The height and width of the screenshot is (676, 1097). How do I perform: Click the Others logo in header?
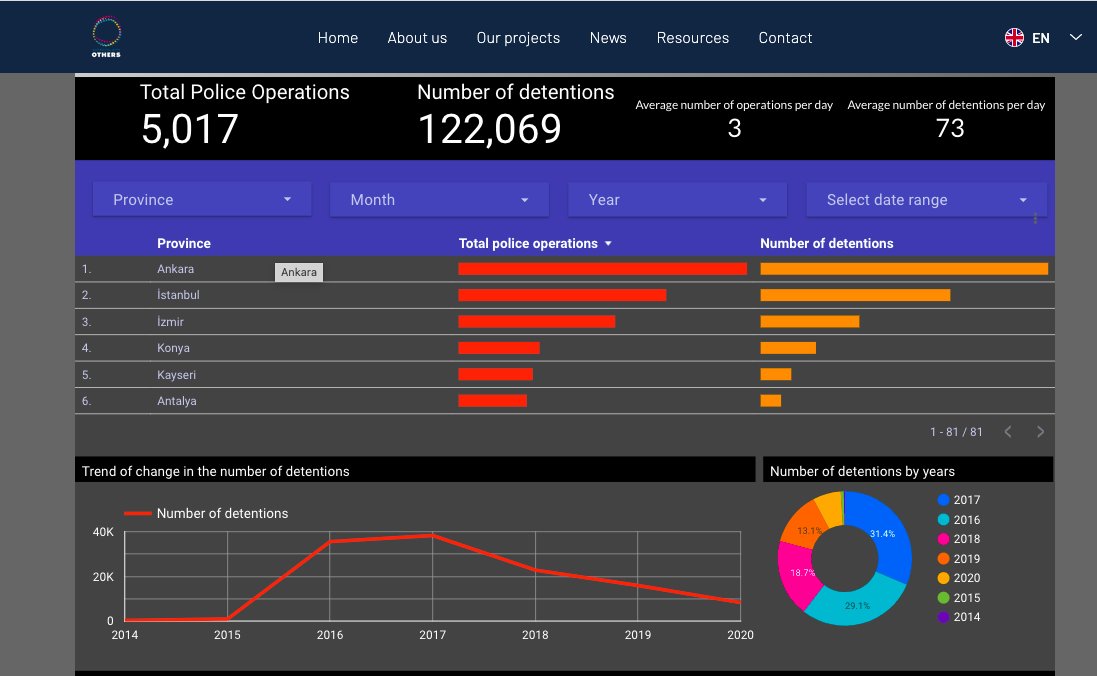pyautogui.click(x=106, y=36)
